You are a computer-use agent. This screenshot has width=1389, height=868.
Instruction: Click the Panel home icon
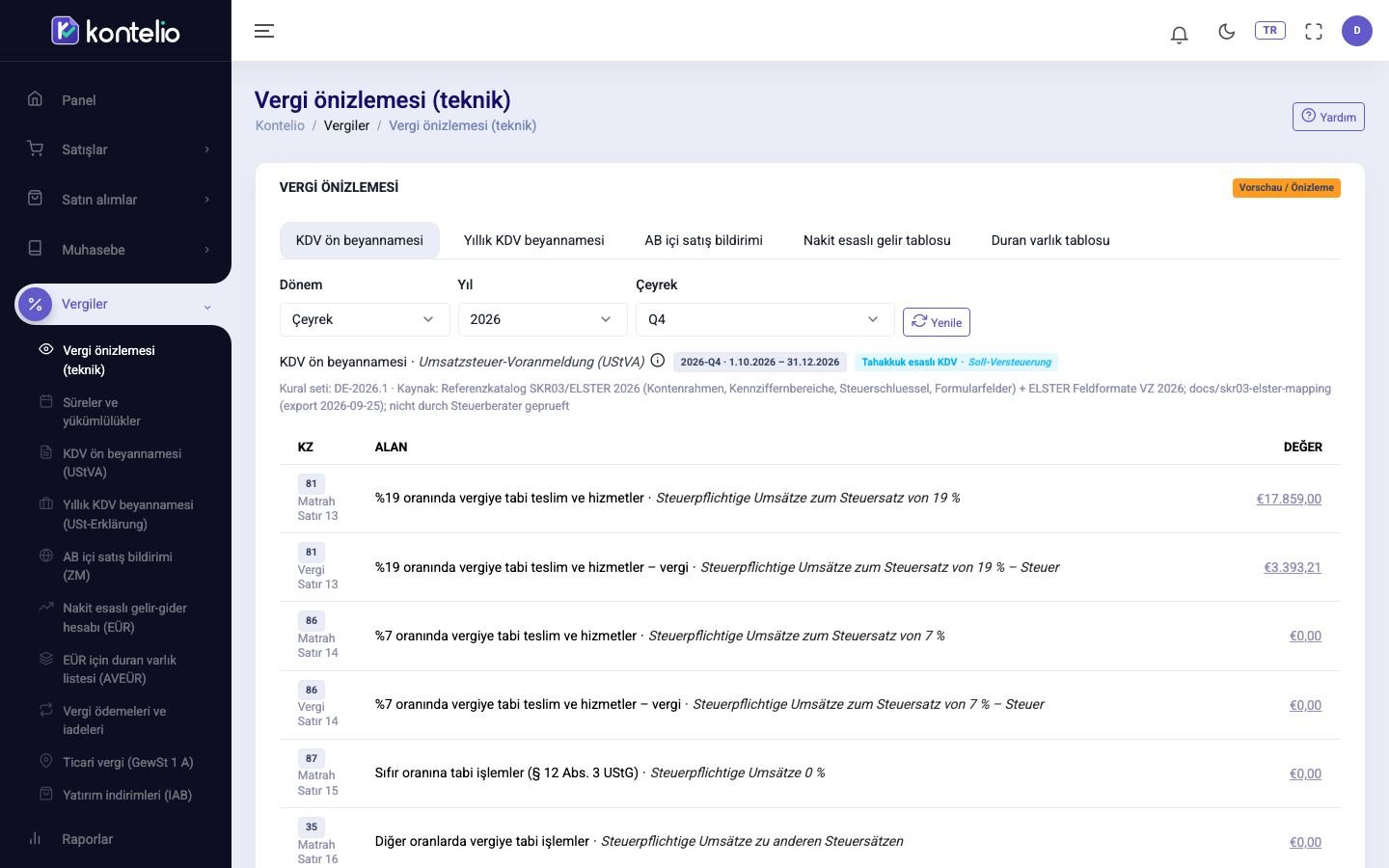(35, 98)
